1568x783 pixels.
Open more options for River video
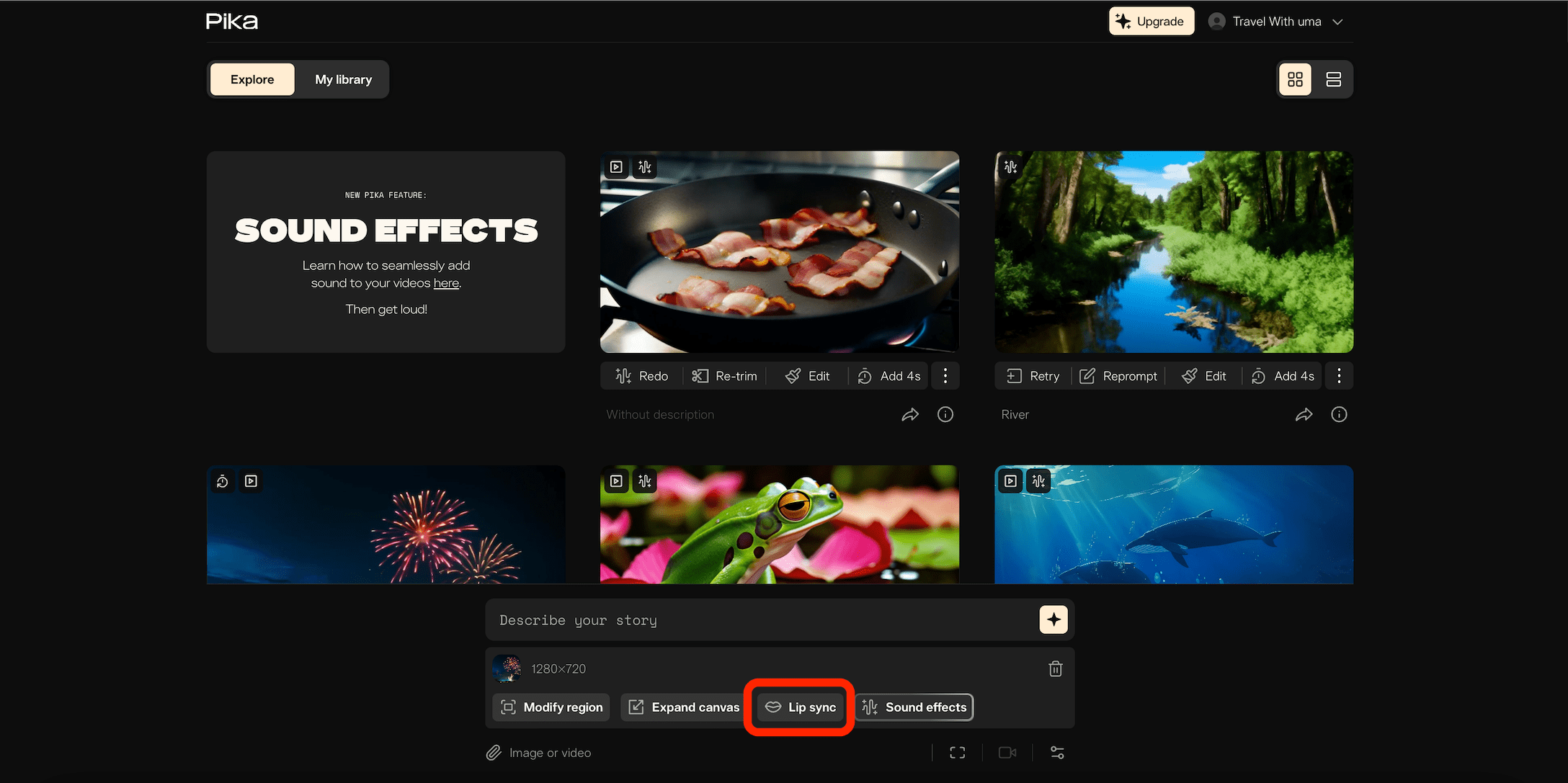click(x=1338, y=376)
